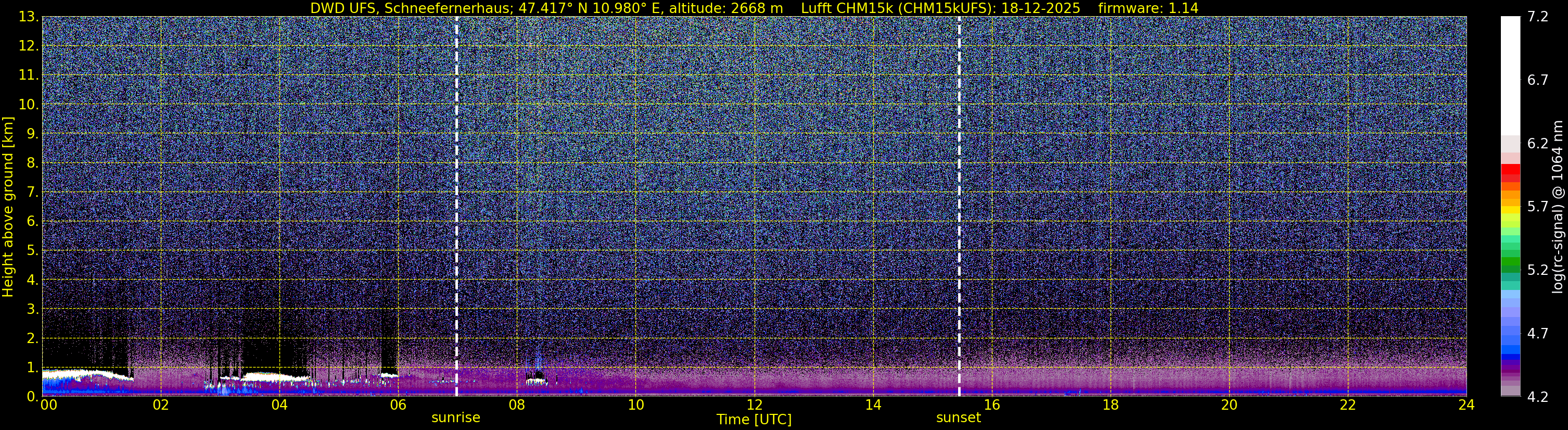This screenshot has width=1568, height=430.
Task: Click the white top section of the colorbar
Action: [x=1510, y=75]
